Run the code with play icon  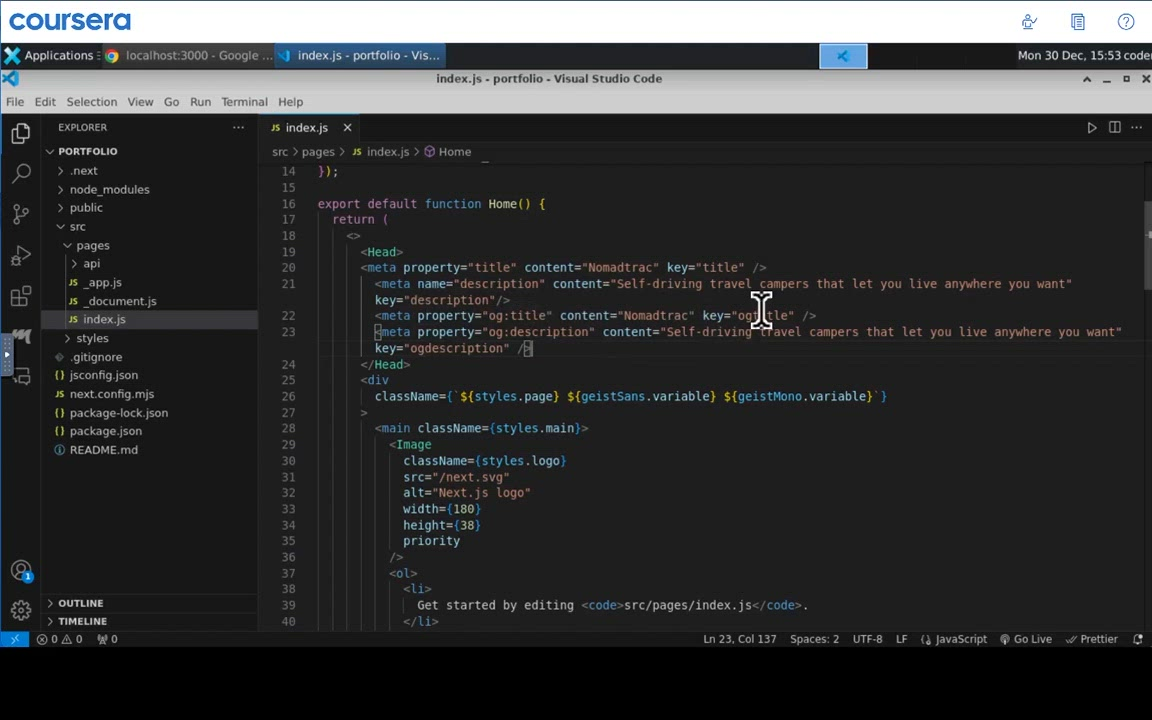[1092, 127]
